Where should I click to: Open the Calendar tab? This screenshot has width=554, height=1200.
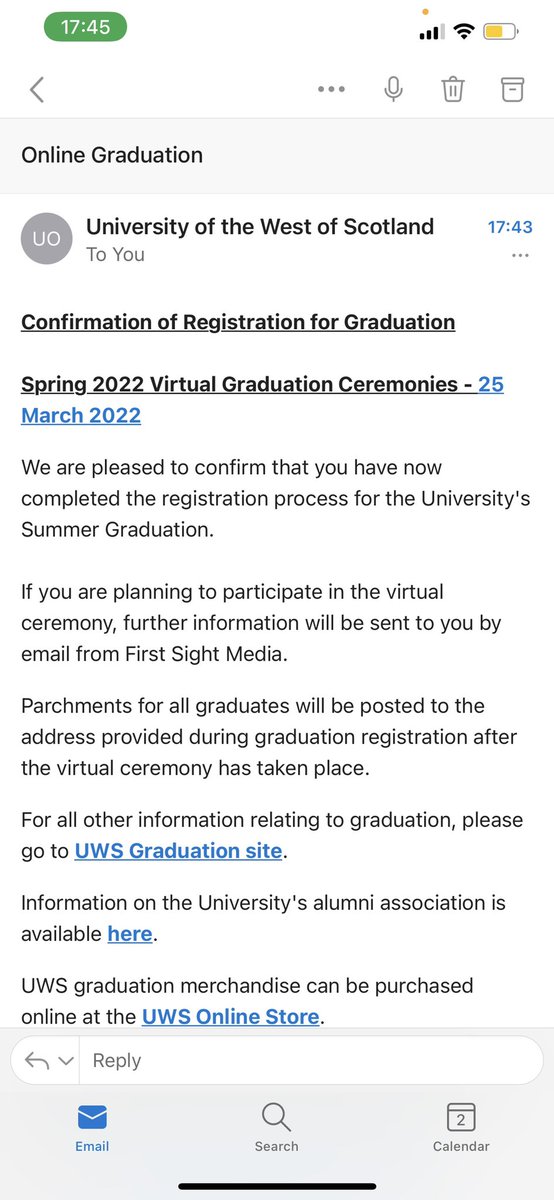click(461, 1128)
